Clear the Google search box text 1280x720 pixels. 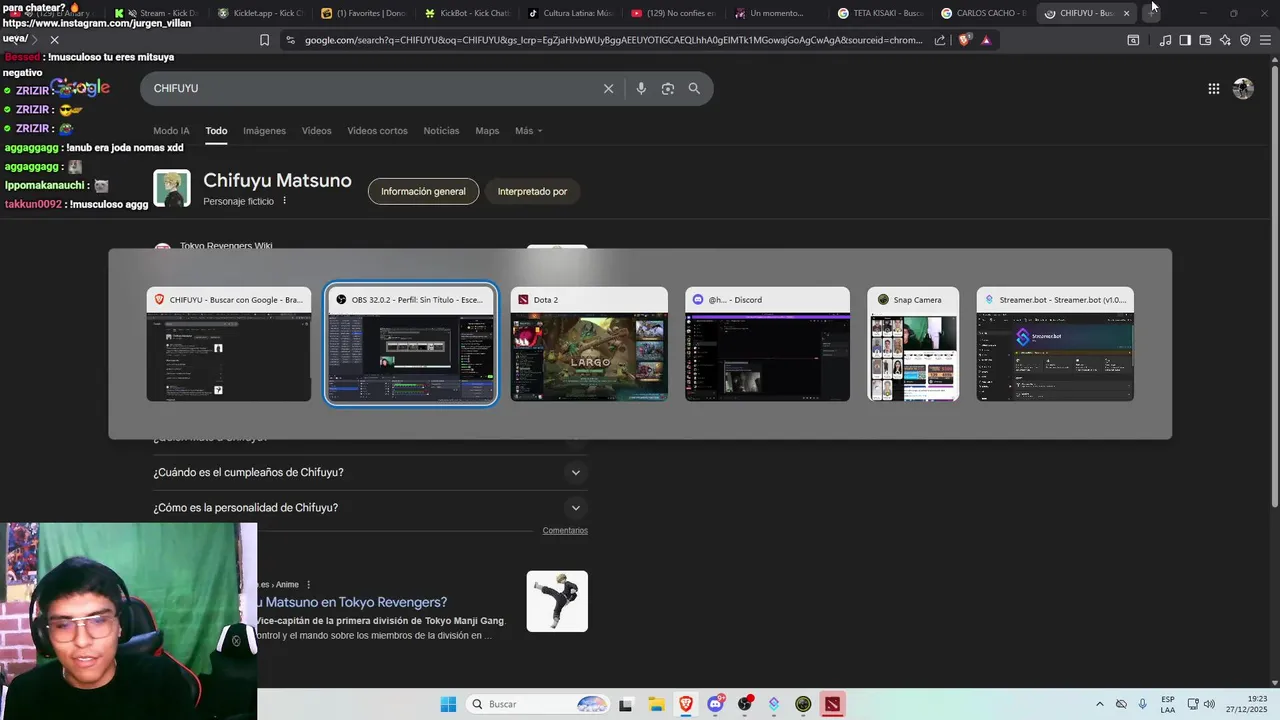point(608,88)
